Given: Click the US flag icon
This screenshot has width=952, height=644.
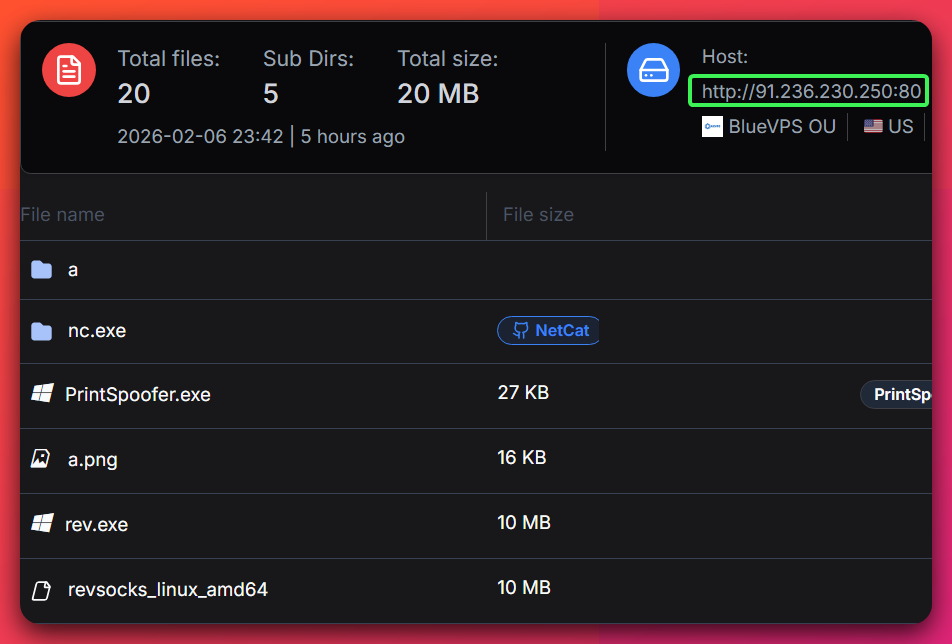Looking at the screenshot, I should point(873,127).
